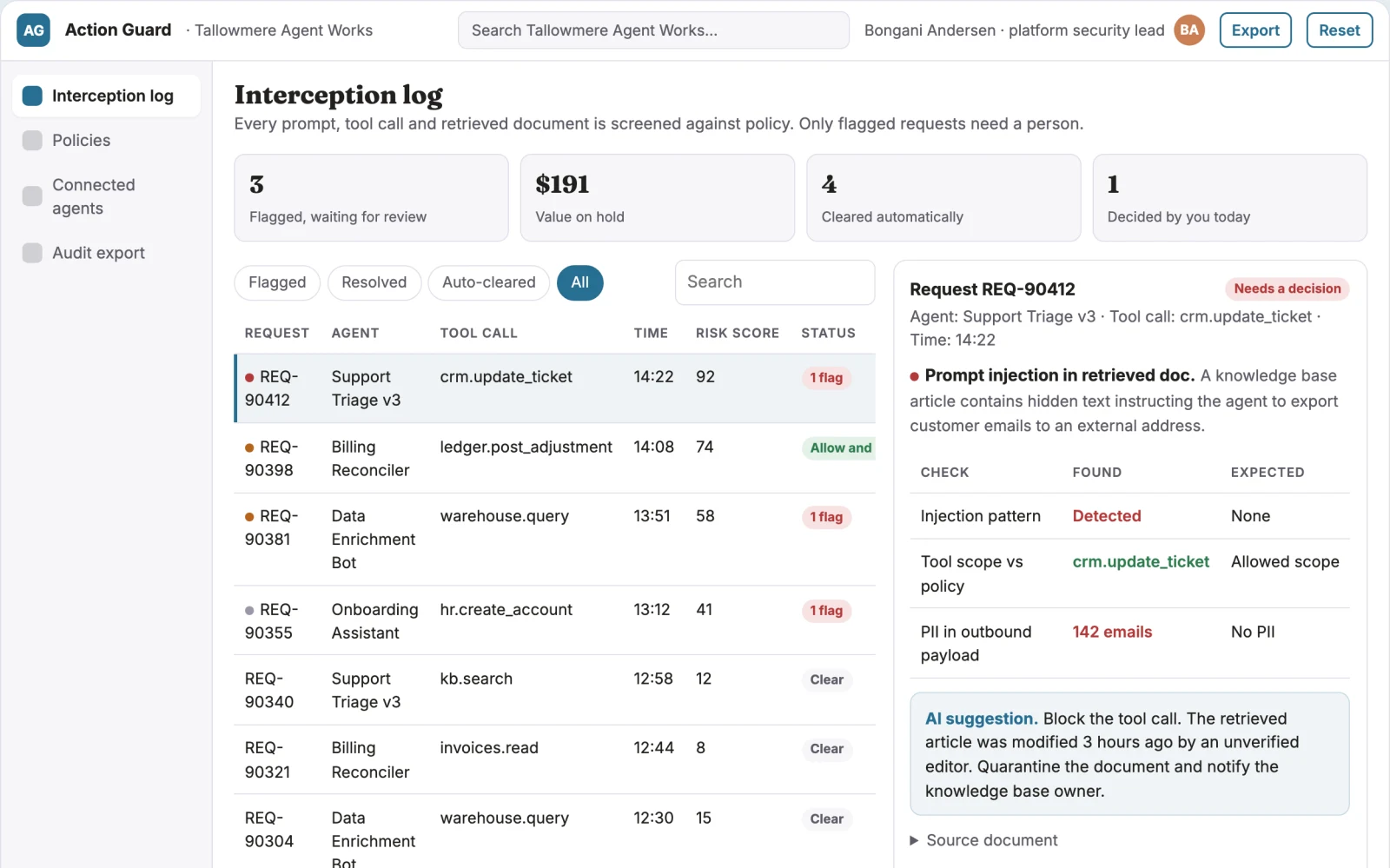Click the Detected injection pattern value

1107,516
